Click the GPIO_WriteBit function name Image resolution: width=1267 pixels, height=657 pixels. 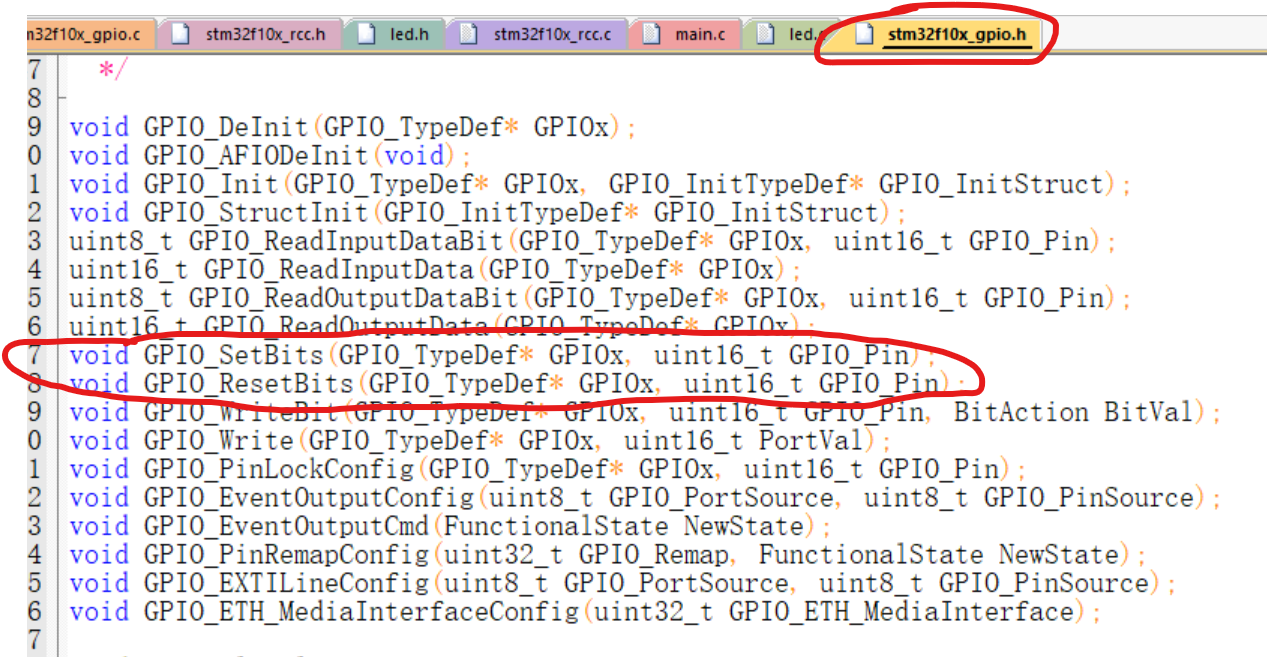(243, 412)
